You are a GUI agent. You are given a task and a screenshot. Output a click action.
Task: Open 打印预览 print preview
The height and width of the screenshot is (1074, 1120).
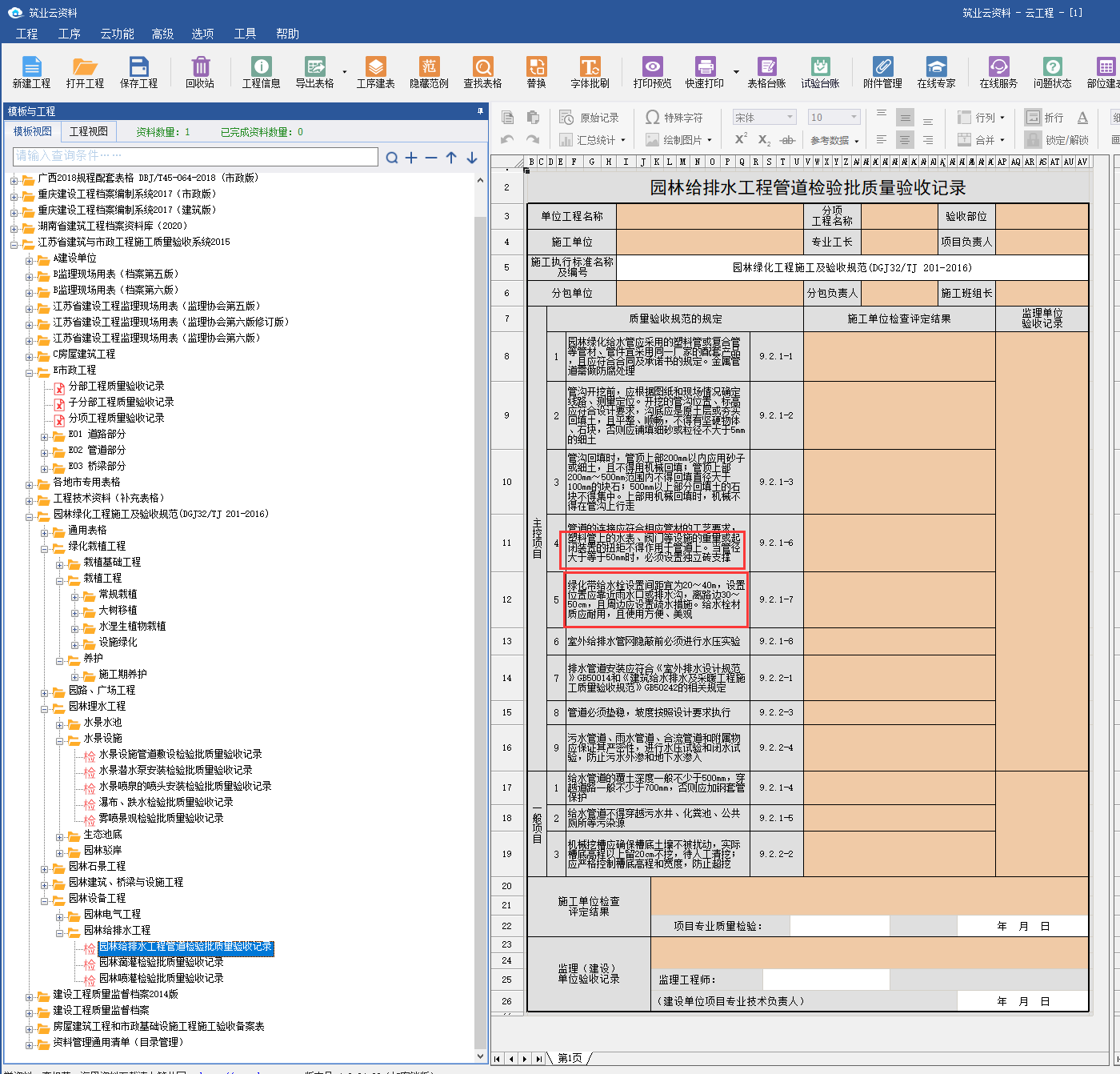(x=652, y=72)
